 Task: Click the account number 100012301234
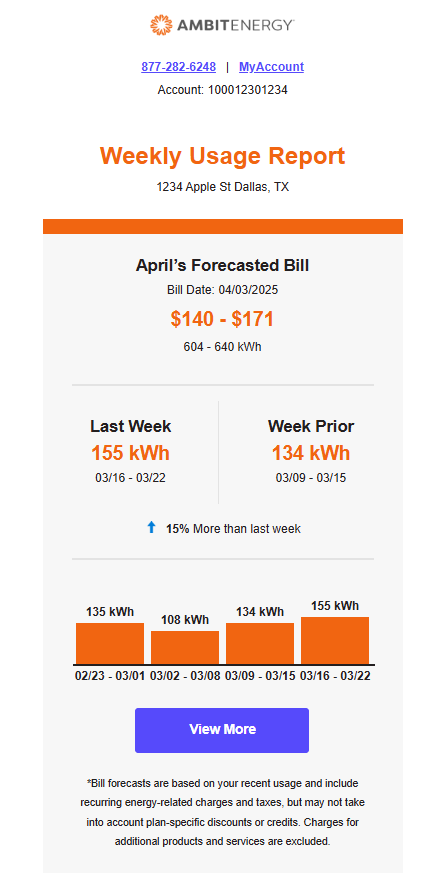pos(248,90)
